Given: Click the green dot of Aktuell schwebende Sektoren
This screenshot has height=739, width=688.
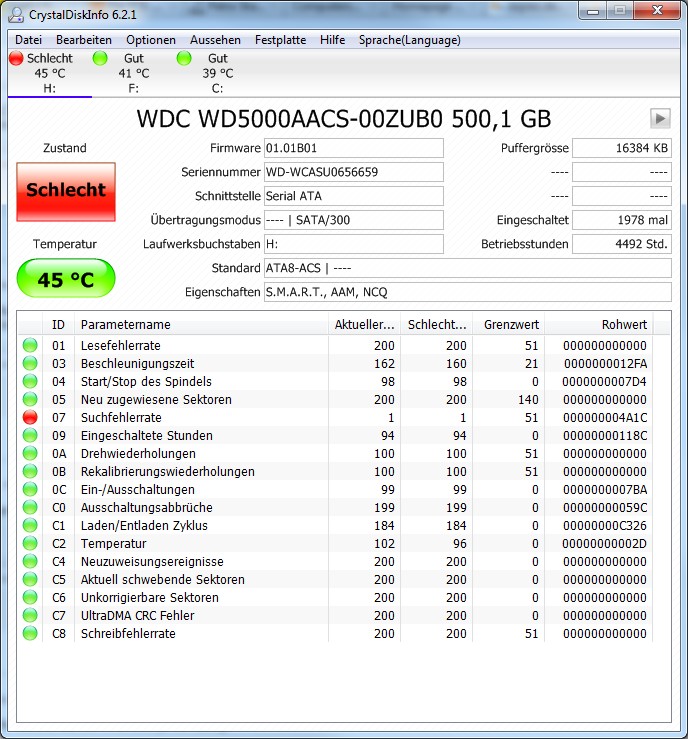Looking at the screenshot, I should [30, 579].
